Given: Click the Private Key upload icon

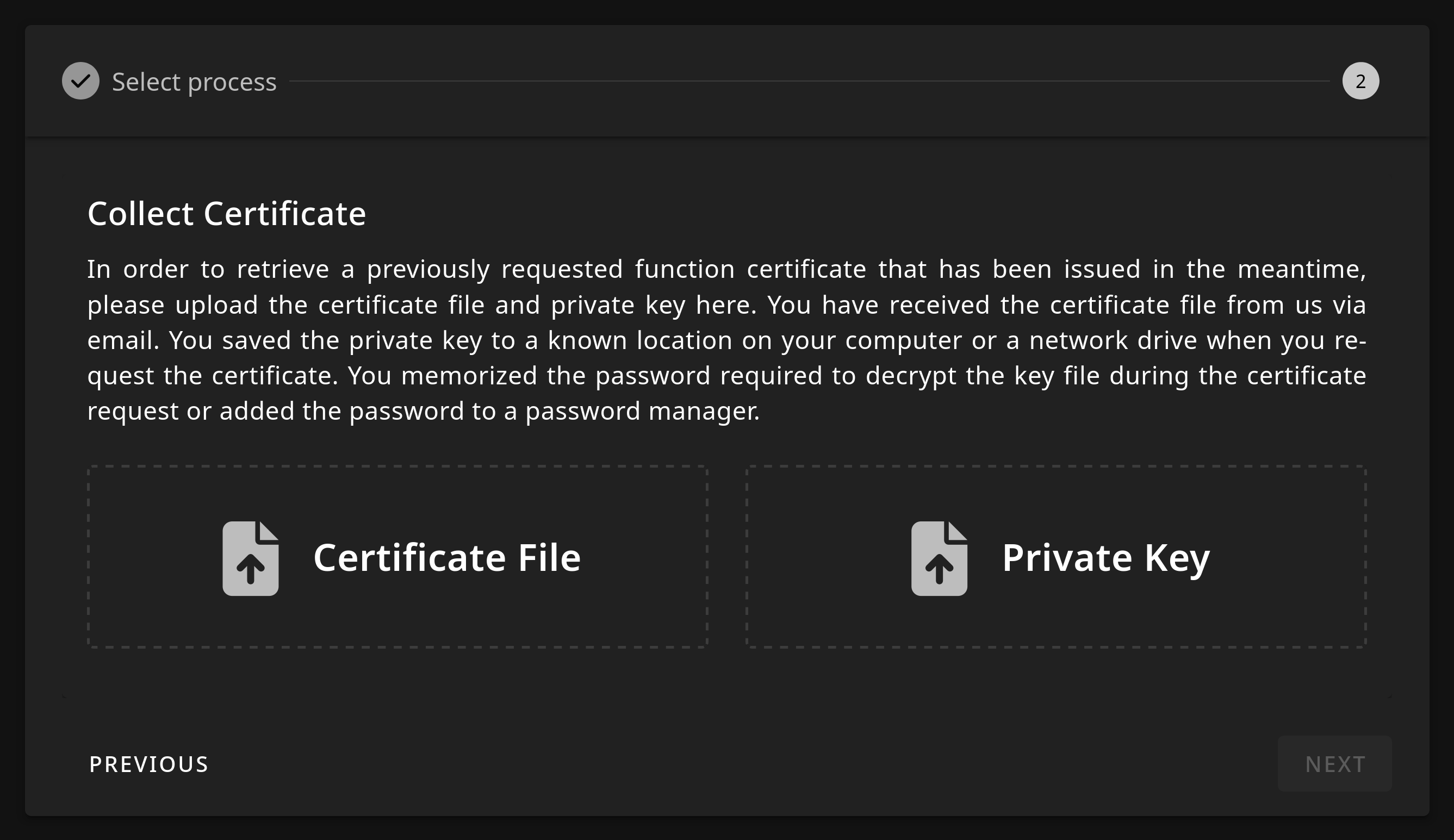Looking at the screenshot, I should point(939,558).
